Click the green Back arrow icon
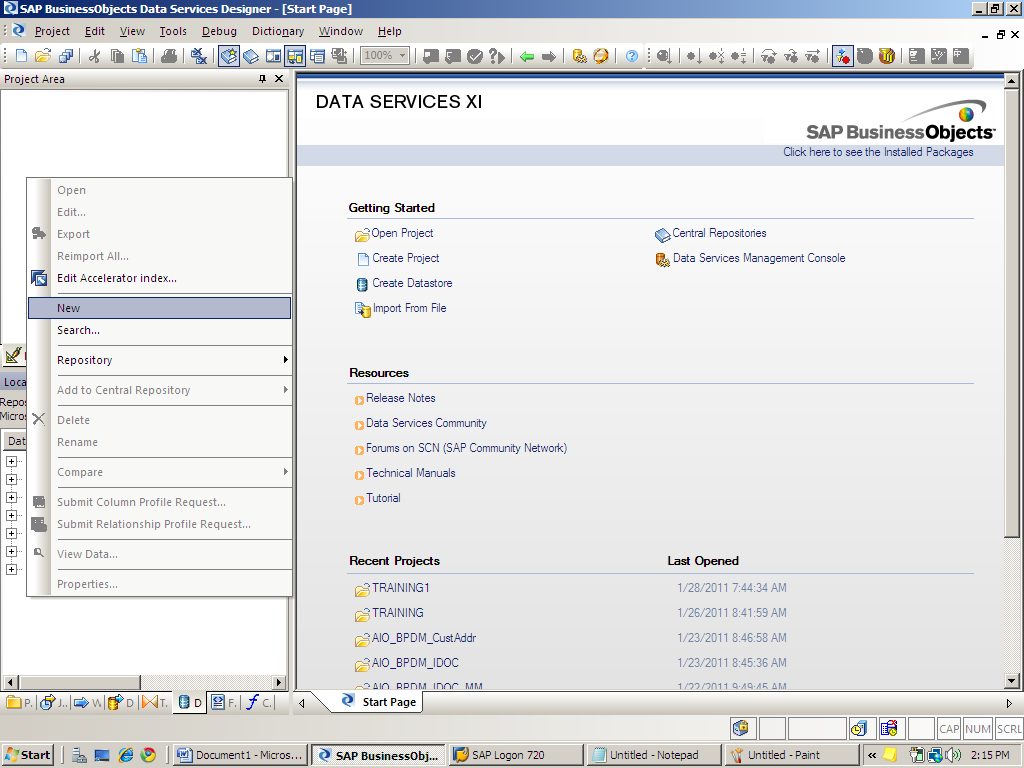 (527, 56)
